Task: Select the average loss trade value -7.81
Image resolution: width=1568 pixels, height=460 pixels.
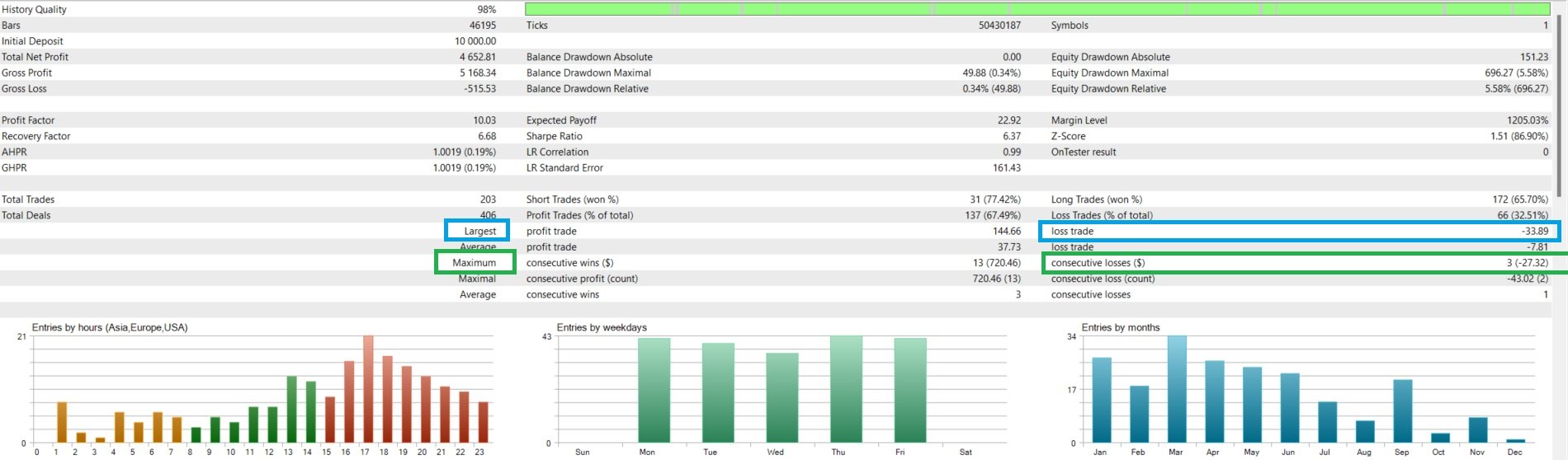Action: [x=1537, y=247]
